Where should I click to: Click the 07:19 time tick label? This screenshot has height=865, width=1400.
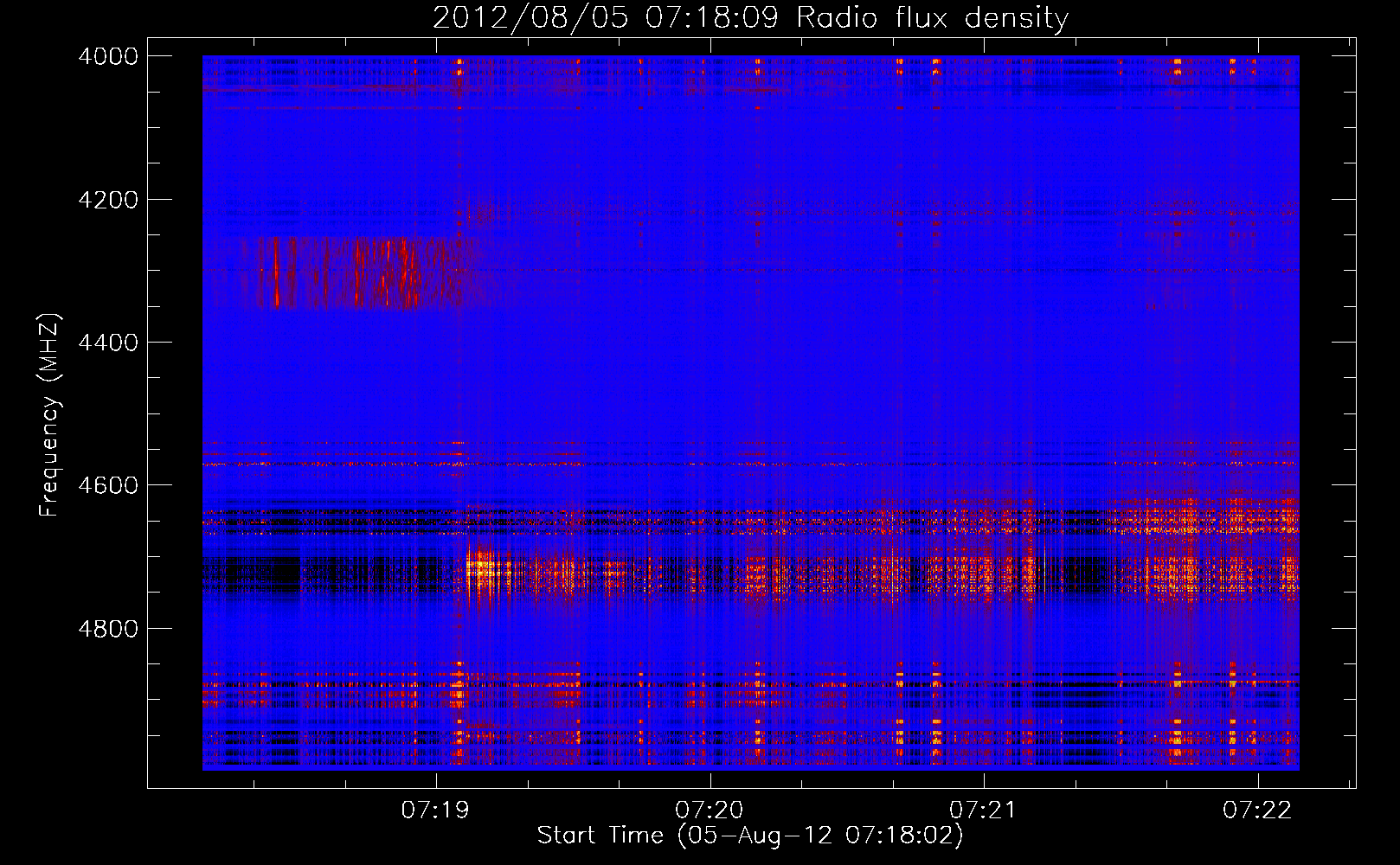[x=435, y=810]
